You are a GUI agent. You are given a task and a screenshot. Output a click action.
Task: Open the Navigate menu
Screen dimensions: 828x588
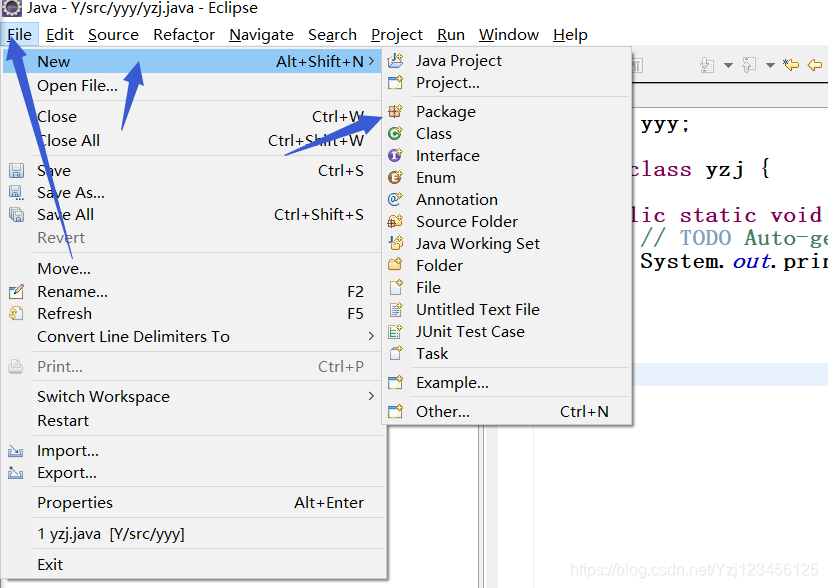(x=261, y=35)
